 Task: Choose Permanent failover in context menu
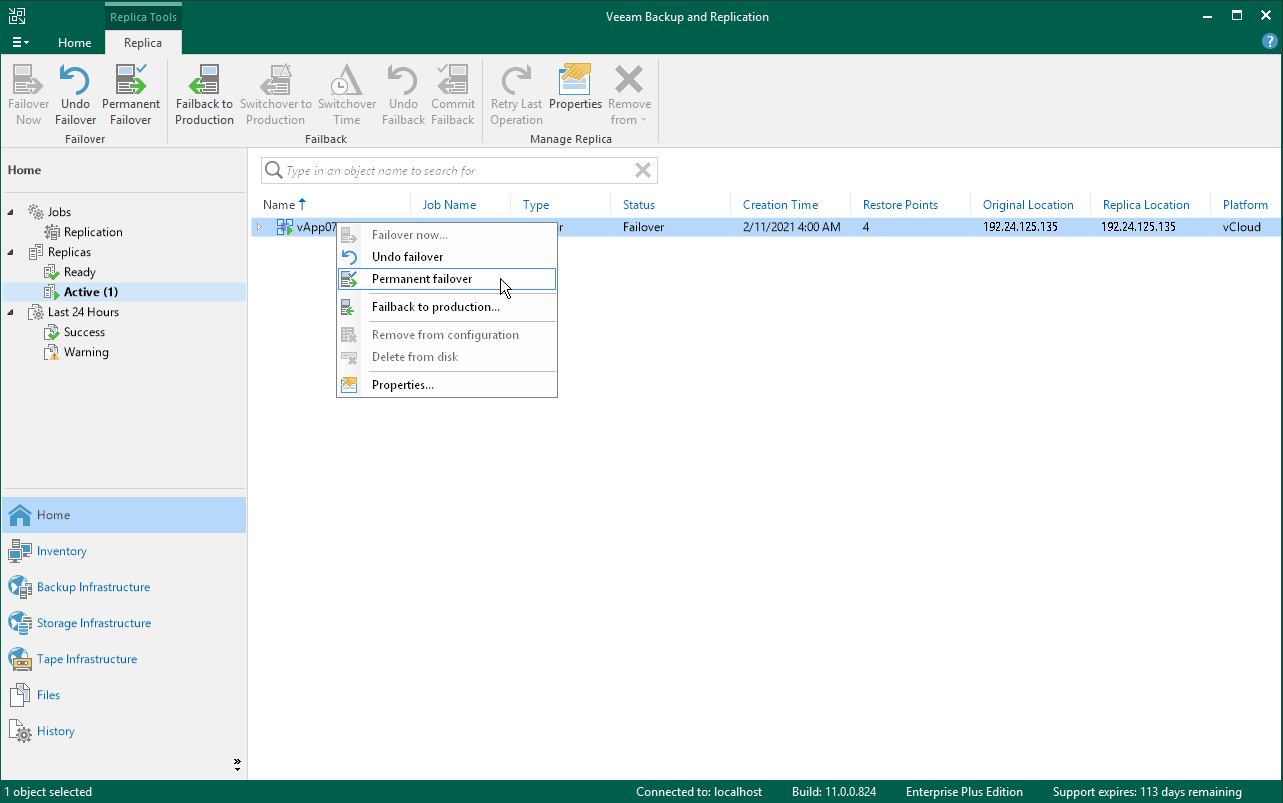(x=447, y=279)
